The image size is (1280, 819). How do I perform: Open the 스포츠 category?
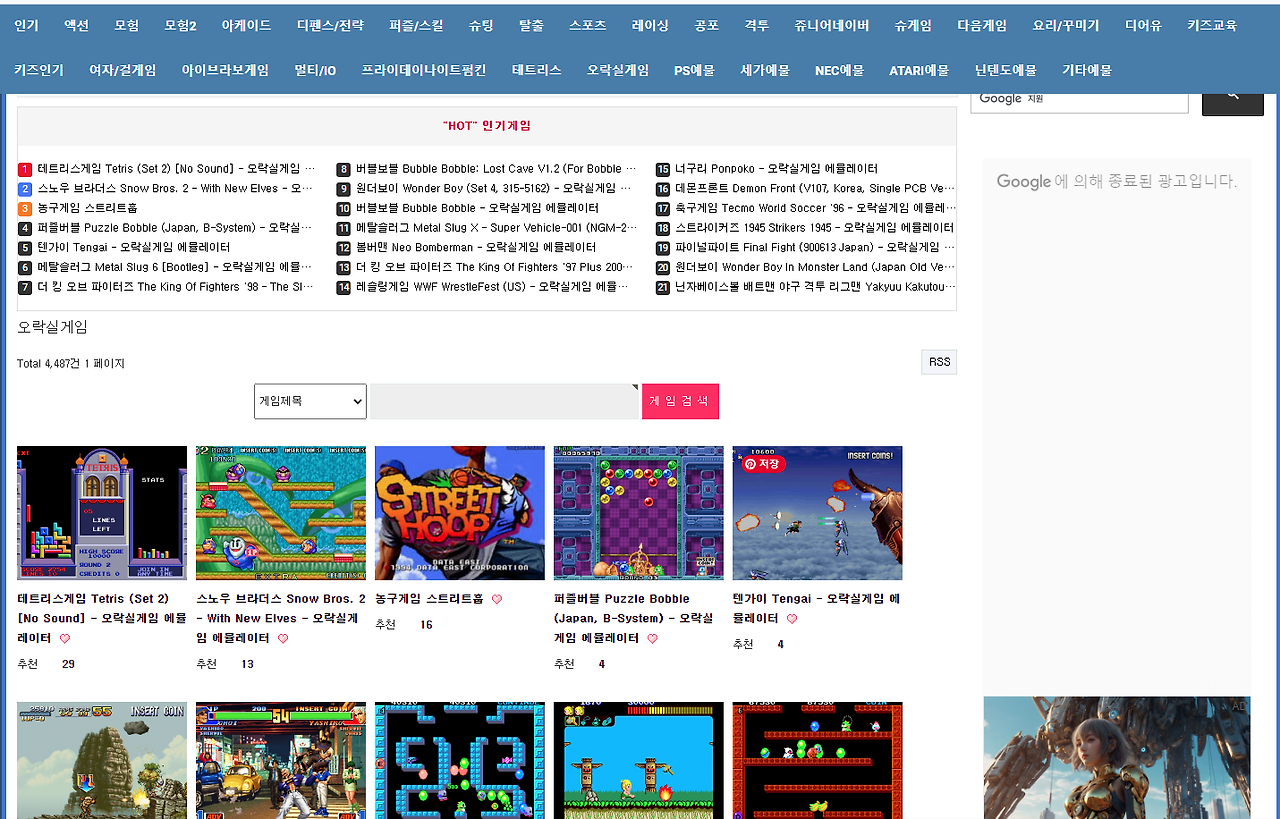(x=588, y=26)
